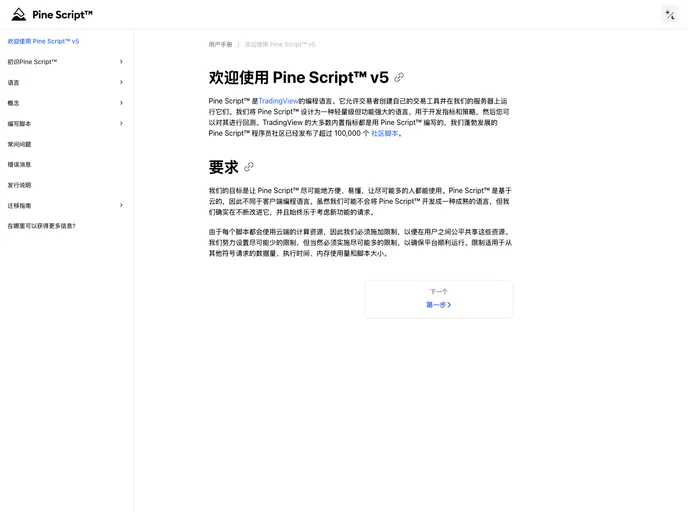Expand the 迁移指南 chevron

pos(121,205)
